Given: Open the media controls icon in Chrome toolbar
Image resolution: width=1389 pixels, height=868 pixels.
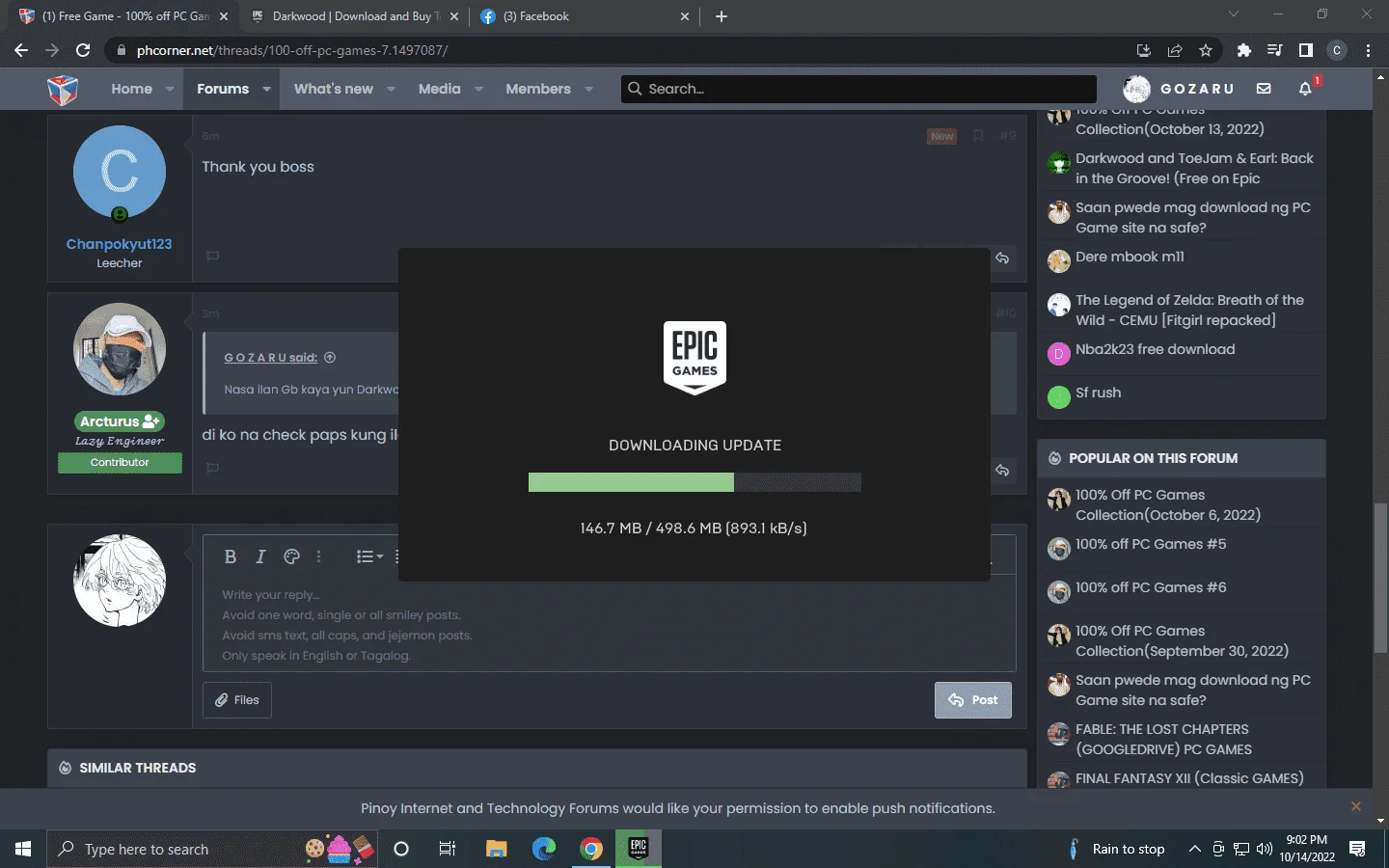Looking at the screenshot, I should pos(1274,50).
